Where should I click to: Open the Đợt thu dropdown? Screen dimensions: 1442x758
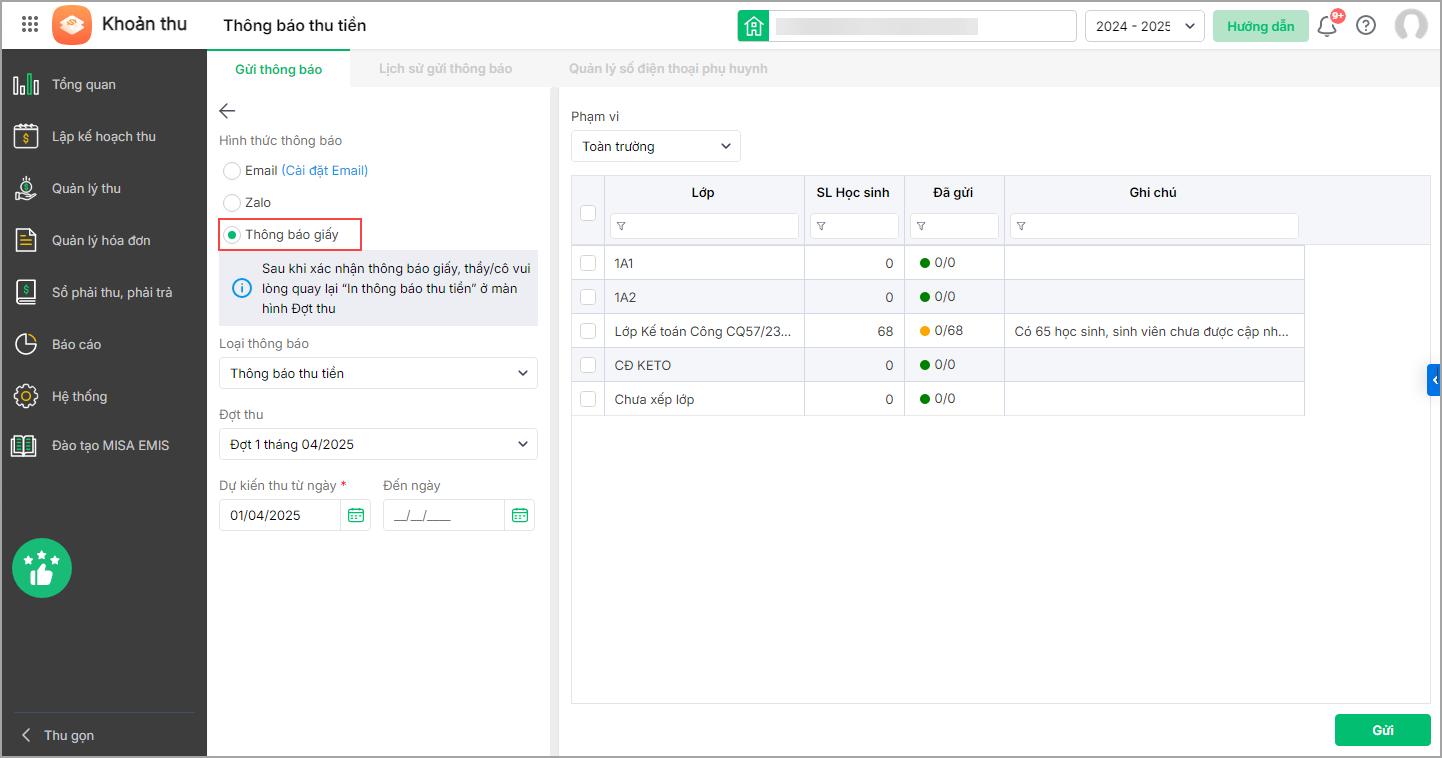(x=378, y=444)
